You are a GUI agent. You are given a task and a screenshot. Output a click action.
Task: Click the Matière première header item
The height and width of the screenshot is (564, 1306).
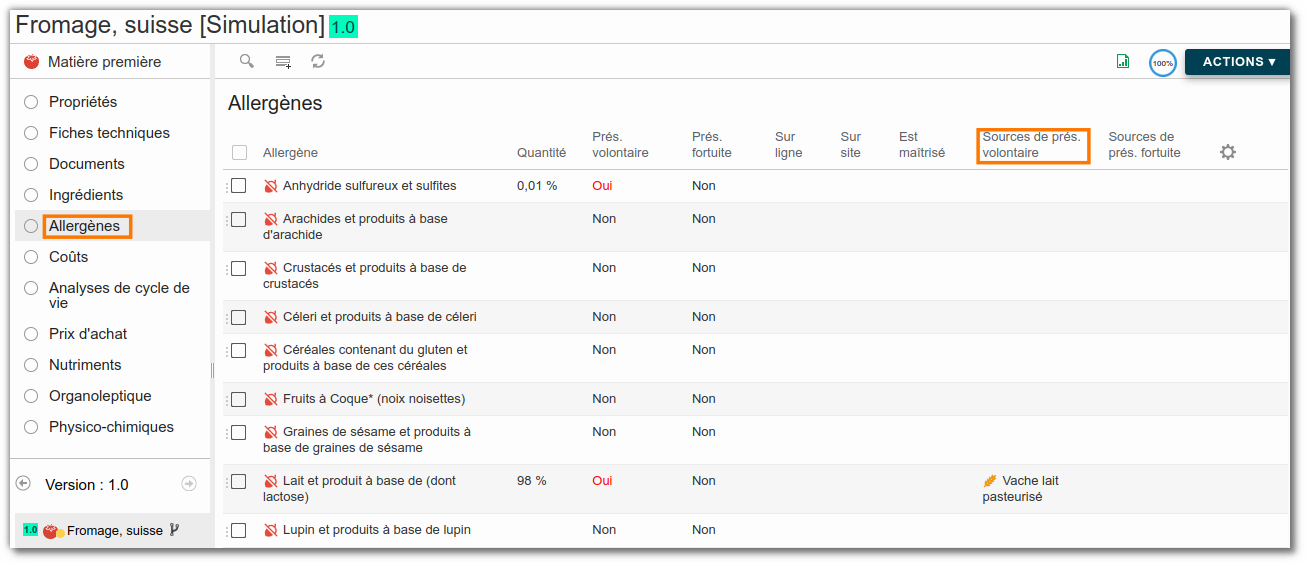coord(105,62)
